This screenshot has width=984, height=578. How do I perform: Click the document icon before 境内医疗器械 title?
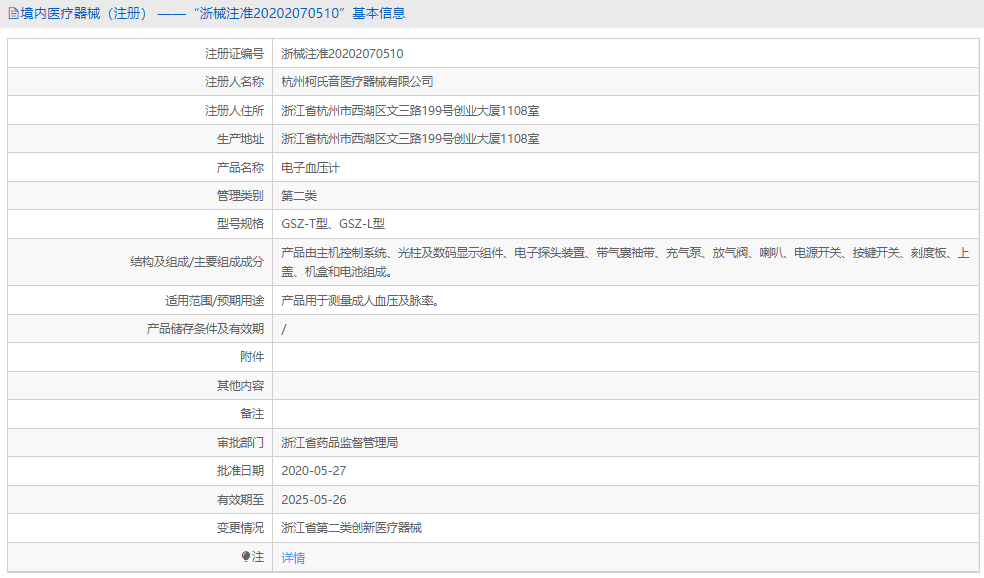click(x=13, y=13)
